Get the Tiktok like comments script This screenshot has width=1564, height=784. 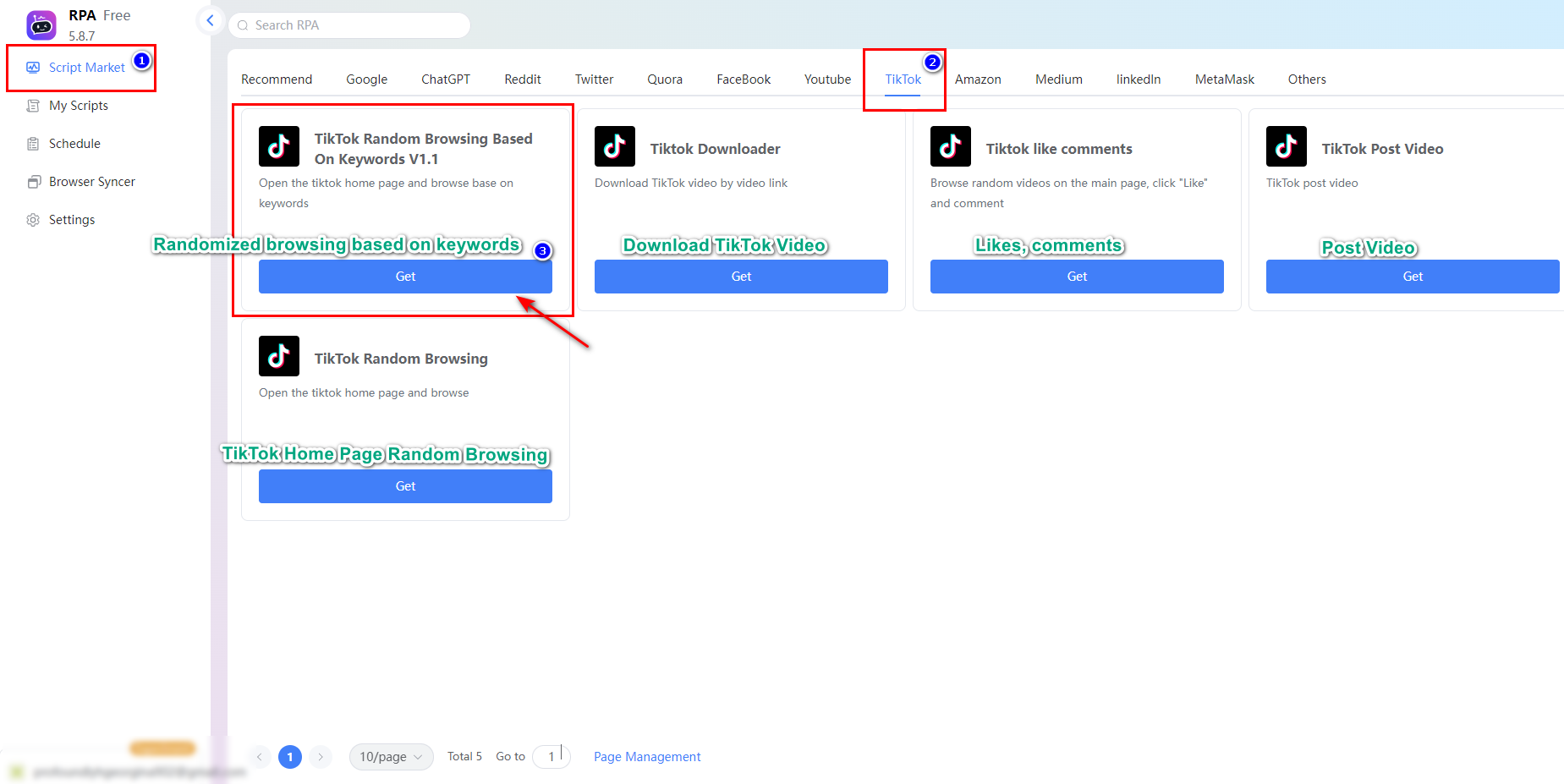click(x=1077, y=277)
